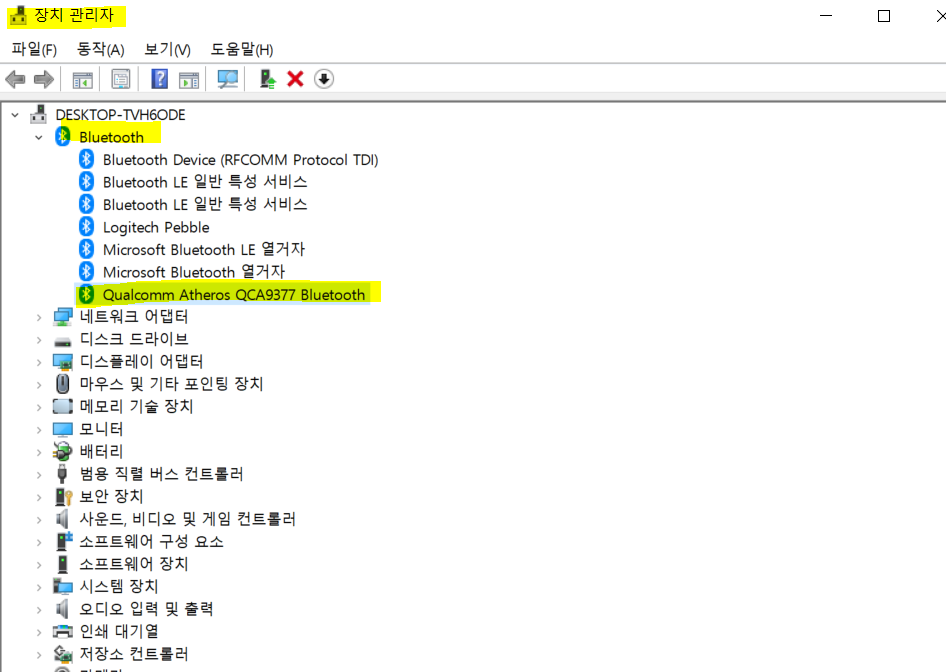
Task: Click the Device Manager title bar icon
Action: coord(19,16)
